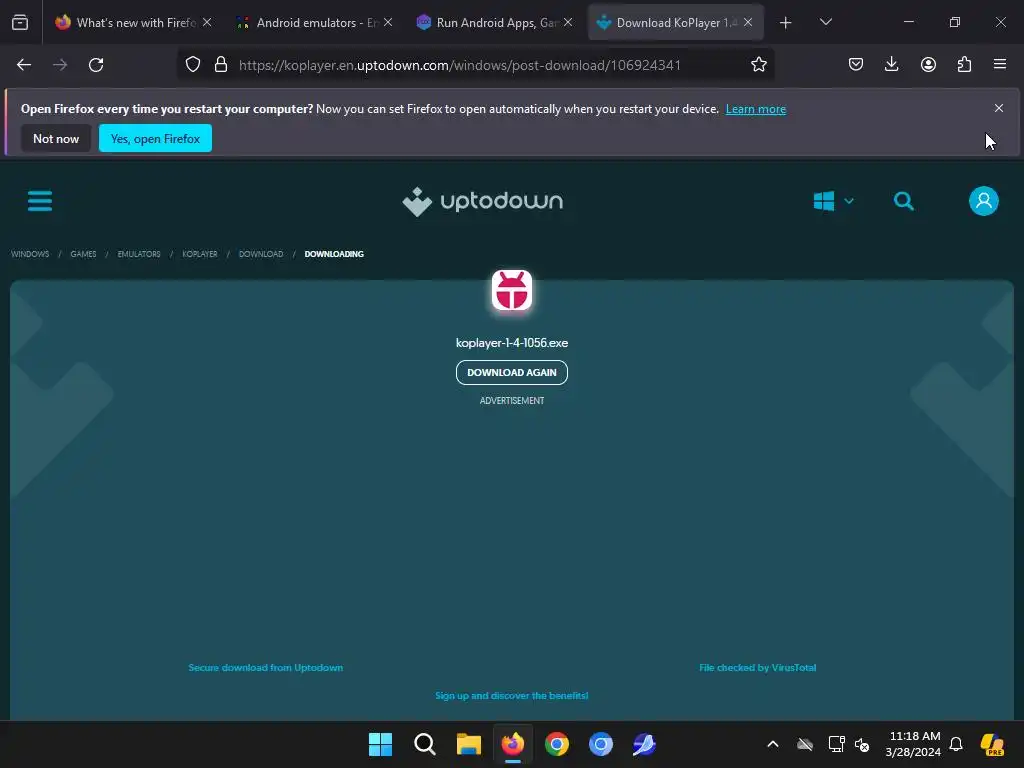Open the feather app in taskbar
Image resolution: width=1024 pixels, height=768 pixels.
[x=645, y=744]
